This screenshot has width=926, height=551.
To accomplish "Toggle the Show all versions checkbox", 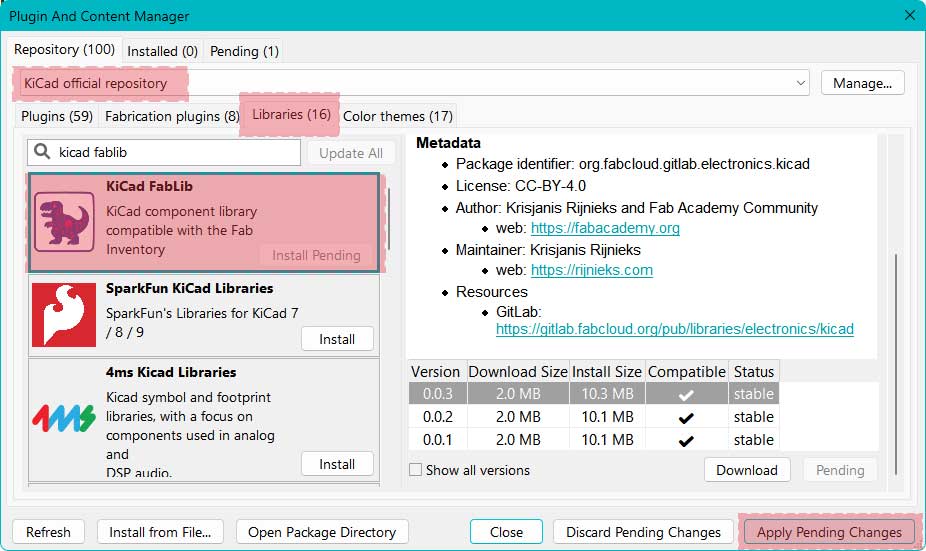I will coord(415,470).
